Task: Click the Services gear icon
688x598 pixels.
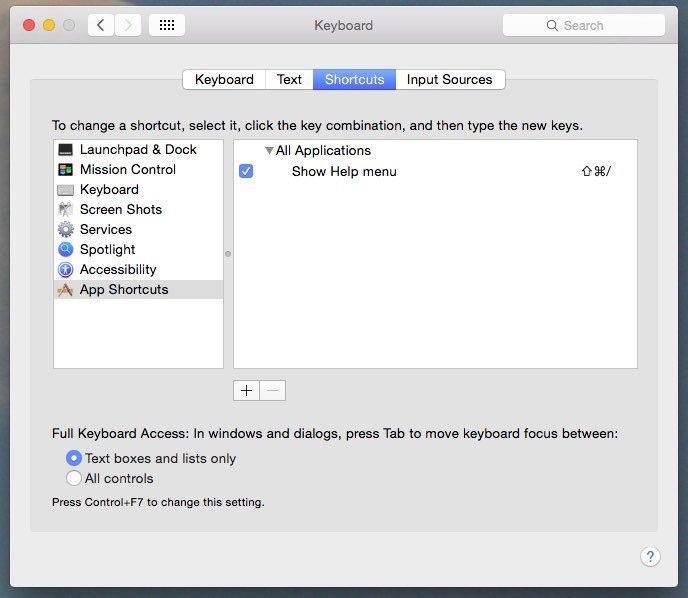Action: 65,229
